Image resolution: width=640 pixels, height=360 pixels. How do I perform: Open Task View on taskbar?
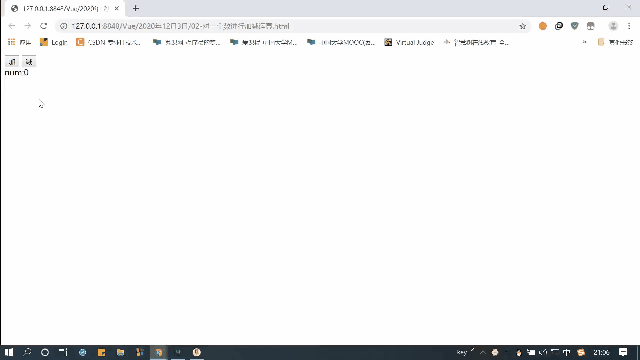(x=63, y=352)
